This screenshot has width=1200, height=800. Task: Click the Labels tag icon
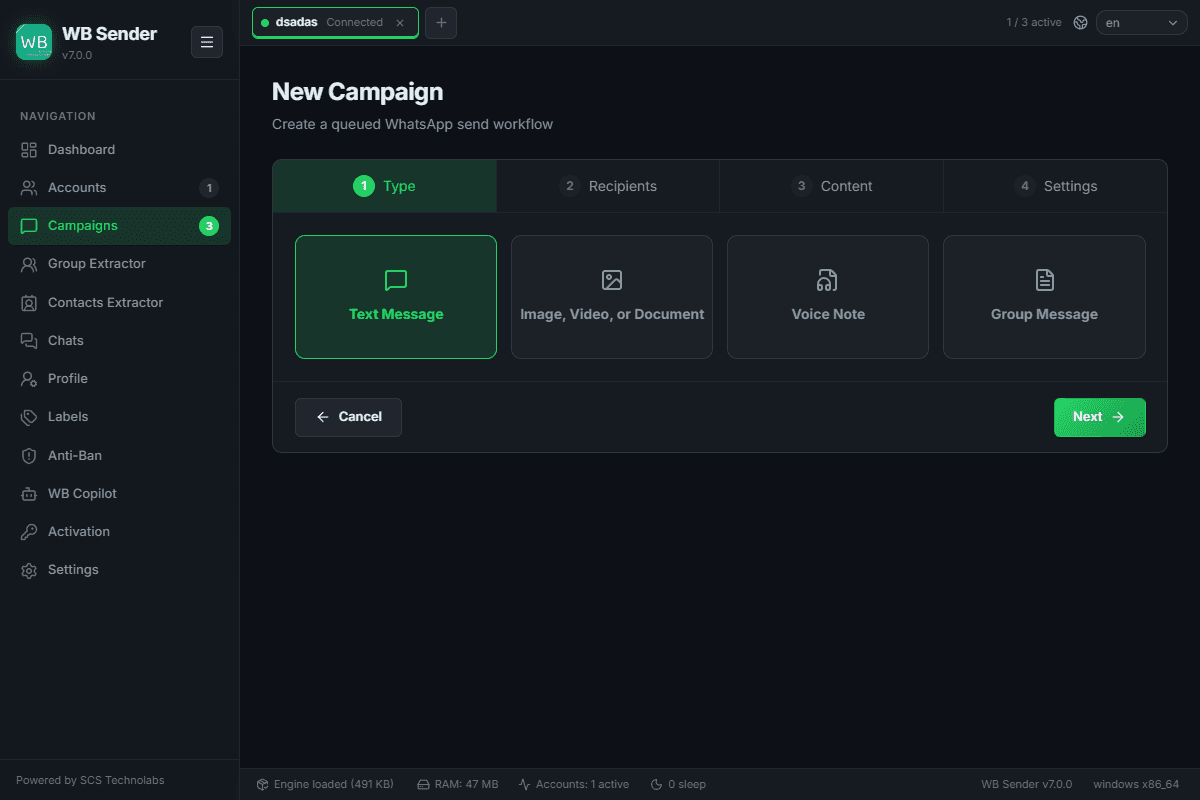pyautogui.click(x=29, y=417)
